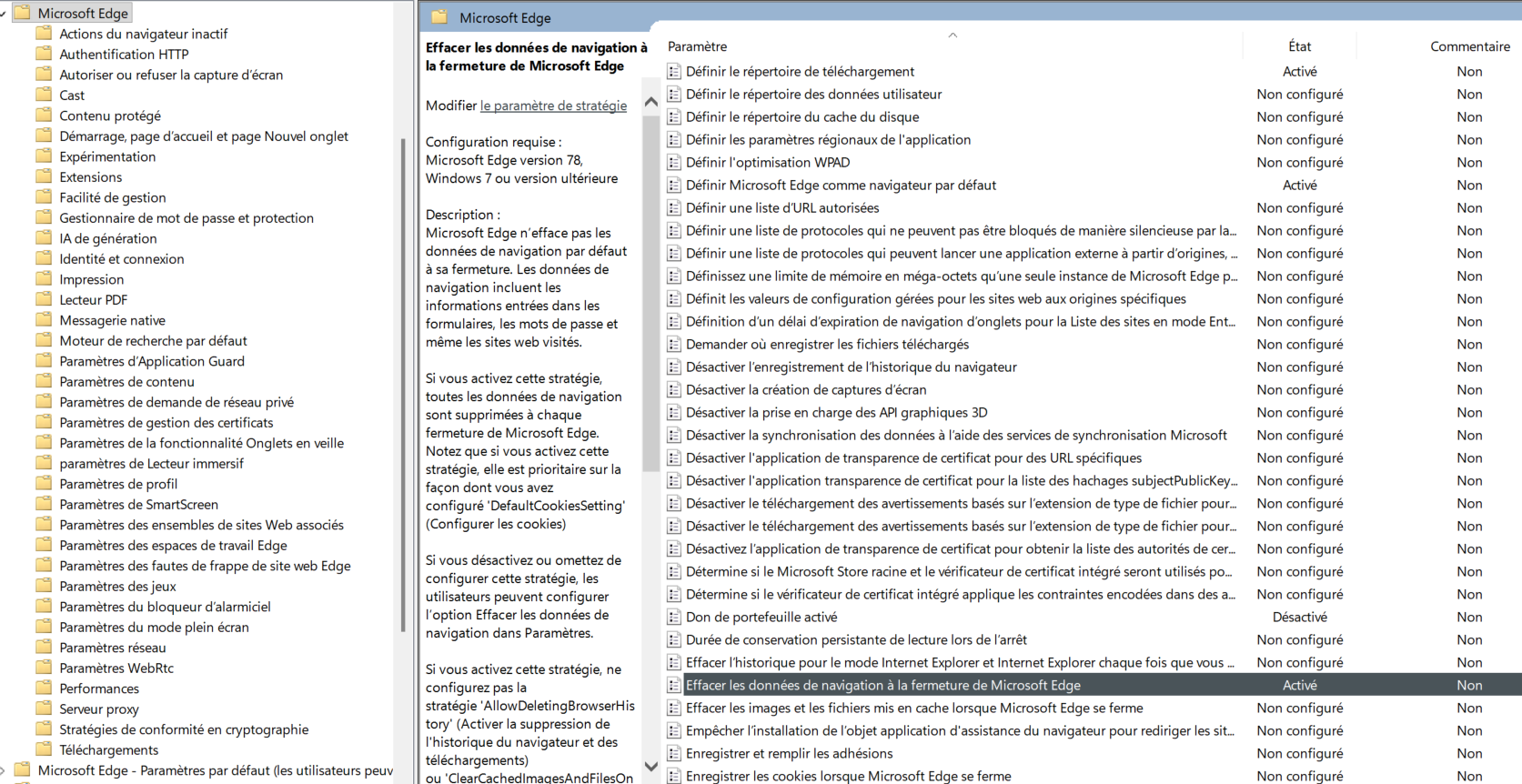This screenshot has height=784, width=1522.
Task: Select Authentification HTTP in the tree
Action: [x=124, y=54]
